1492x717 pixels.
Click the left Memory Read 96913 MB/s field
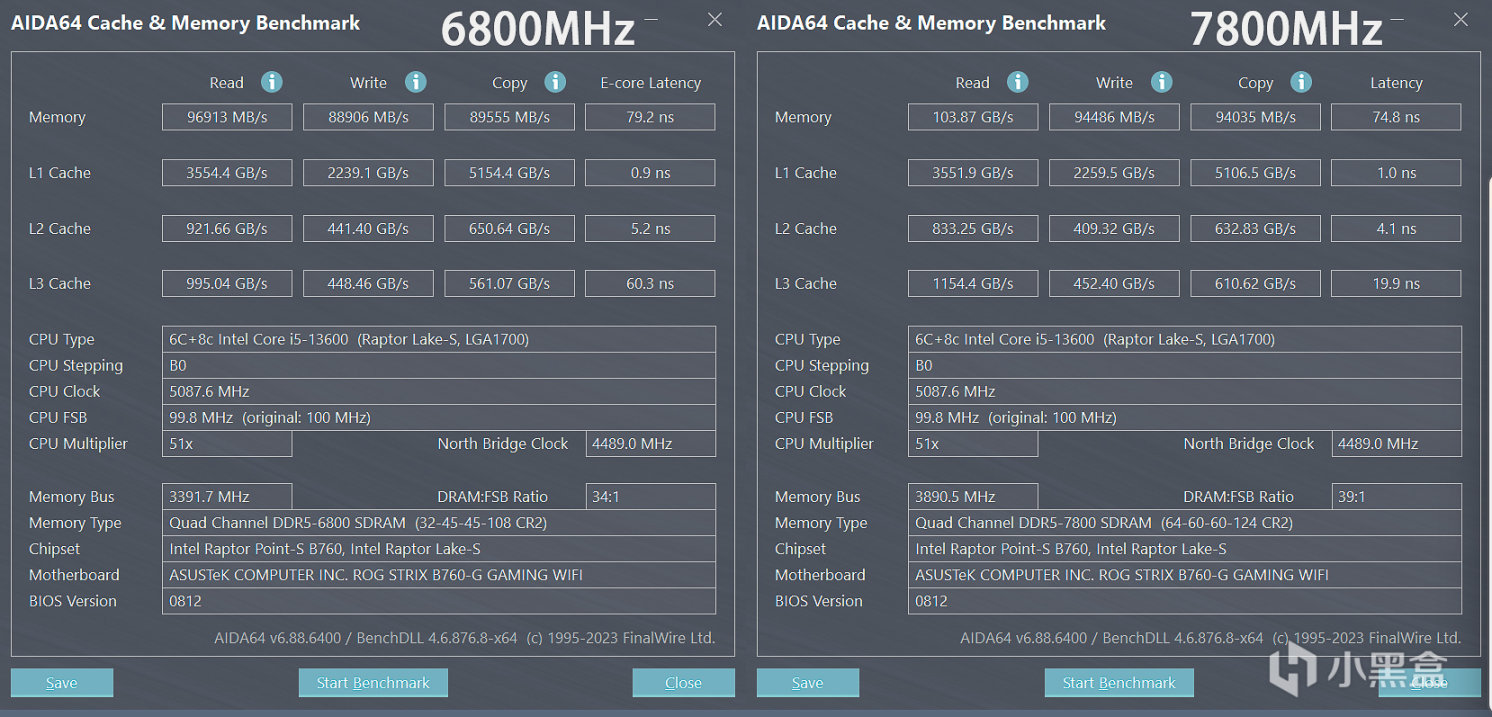point(227,117)
